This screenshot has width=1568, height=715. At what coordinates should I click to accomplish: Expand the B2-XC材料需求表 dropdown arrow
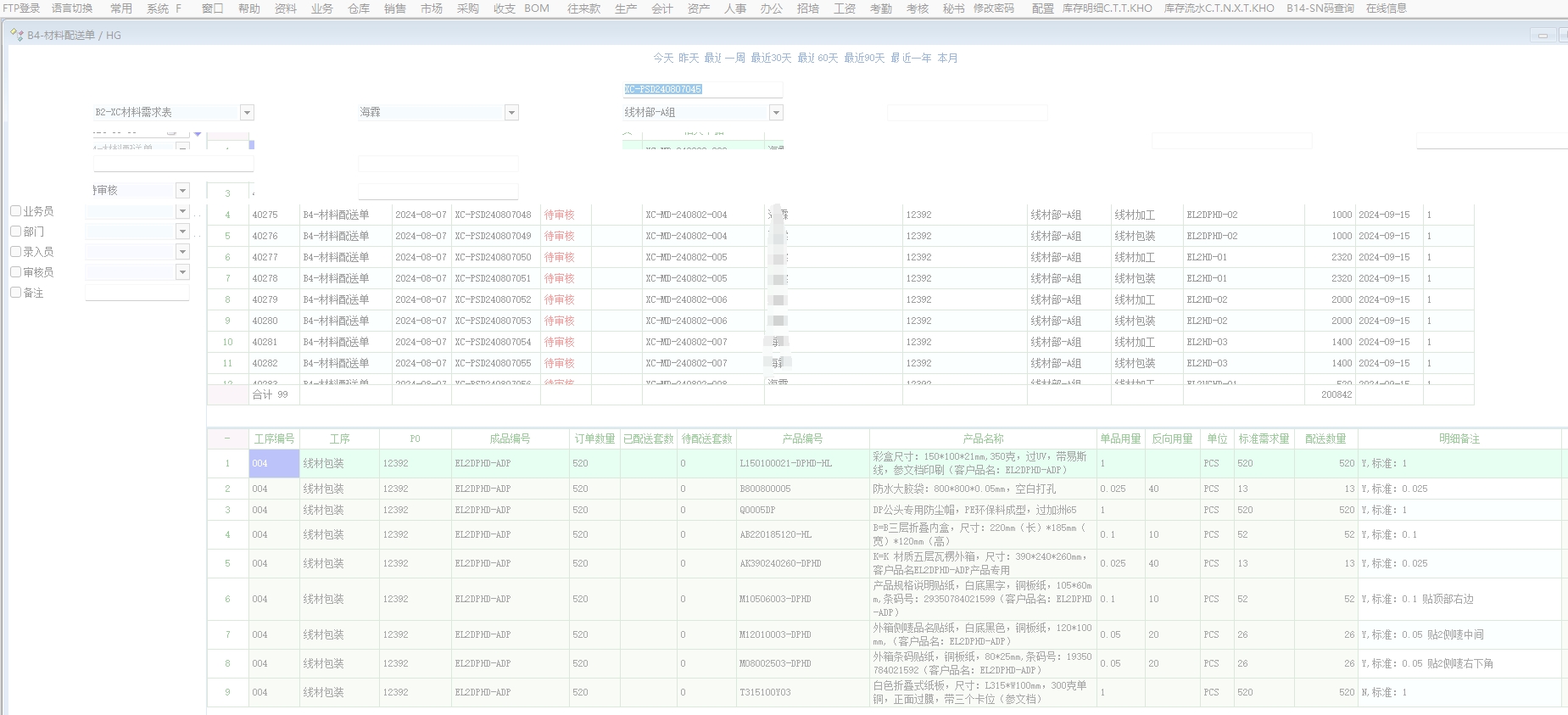[x=247, y=113]
